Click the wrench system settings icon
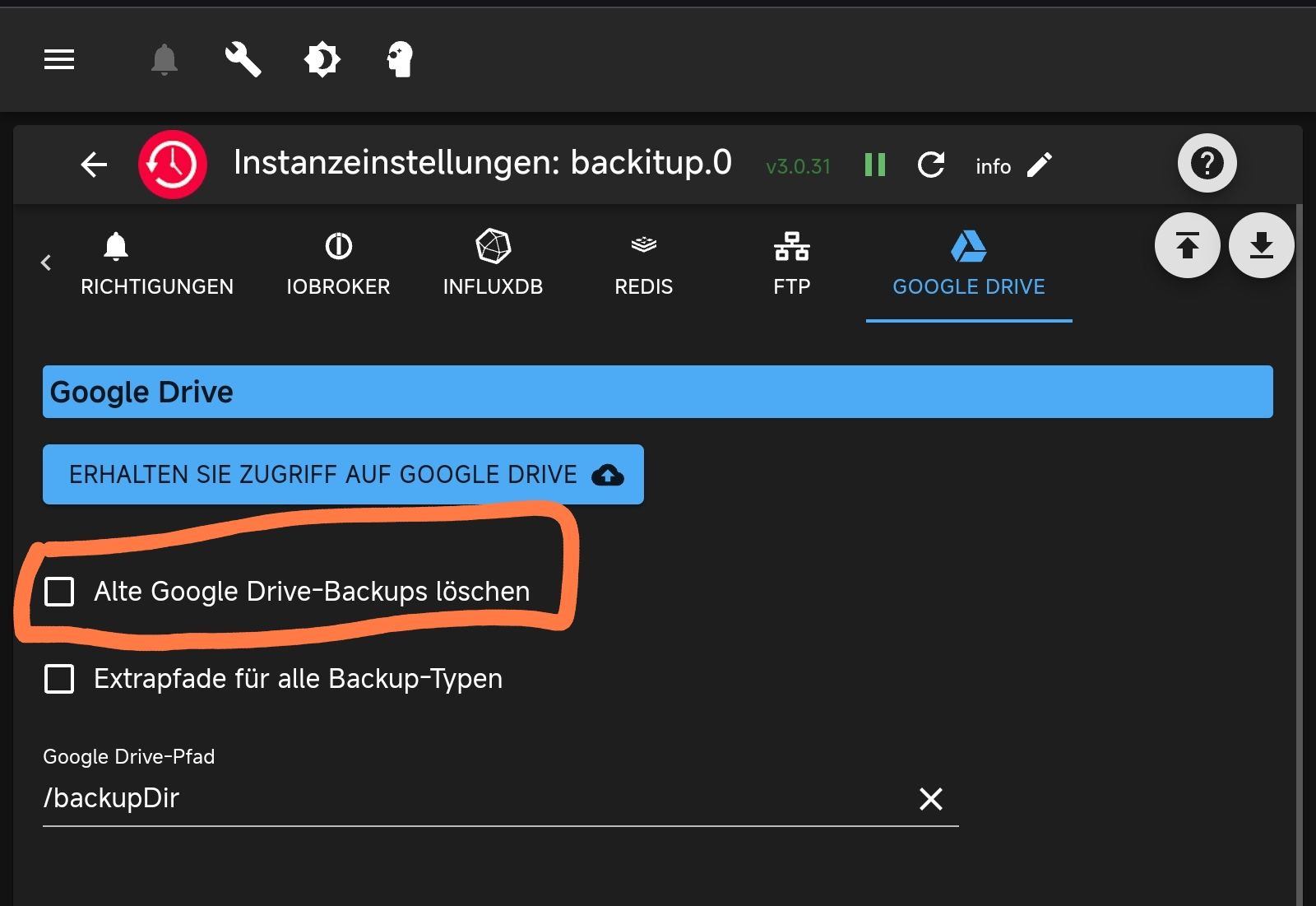Image resolution: width=1316 pixels, height=906 pixels. point(243,59)
